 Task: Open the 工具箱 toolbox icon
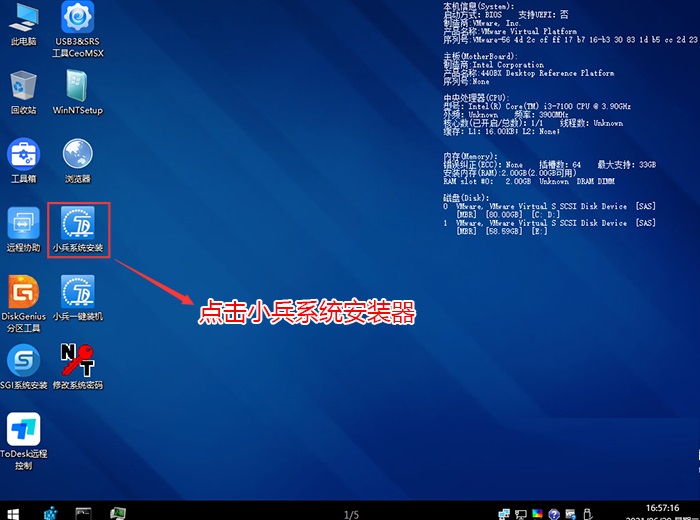(23, 161)
